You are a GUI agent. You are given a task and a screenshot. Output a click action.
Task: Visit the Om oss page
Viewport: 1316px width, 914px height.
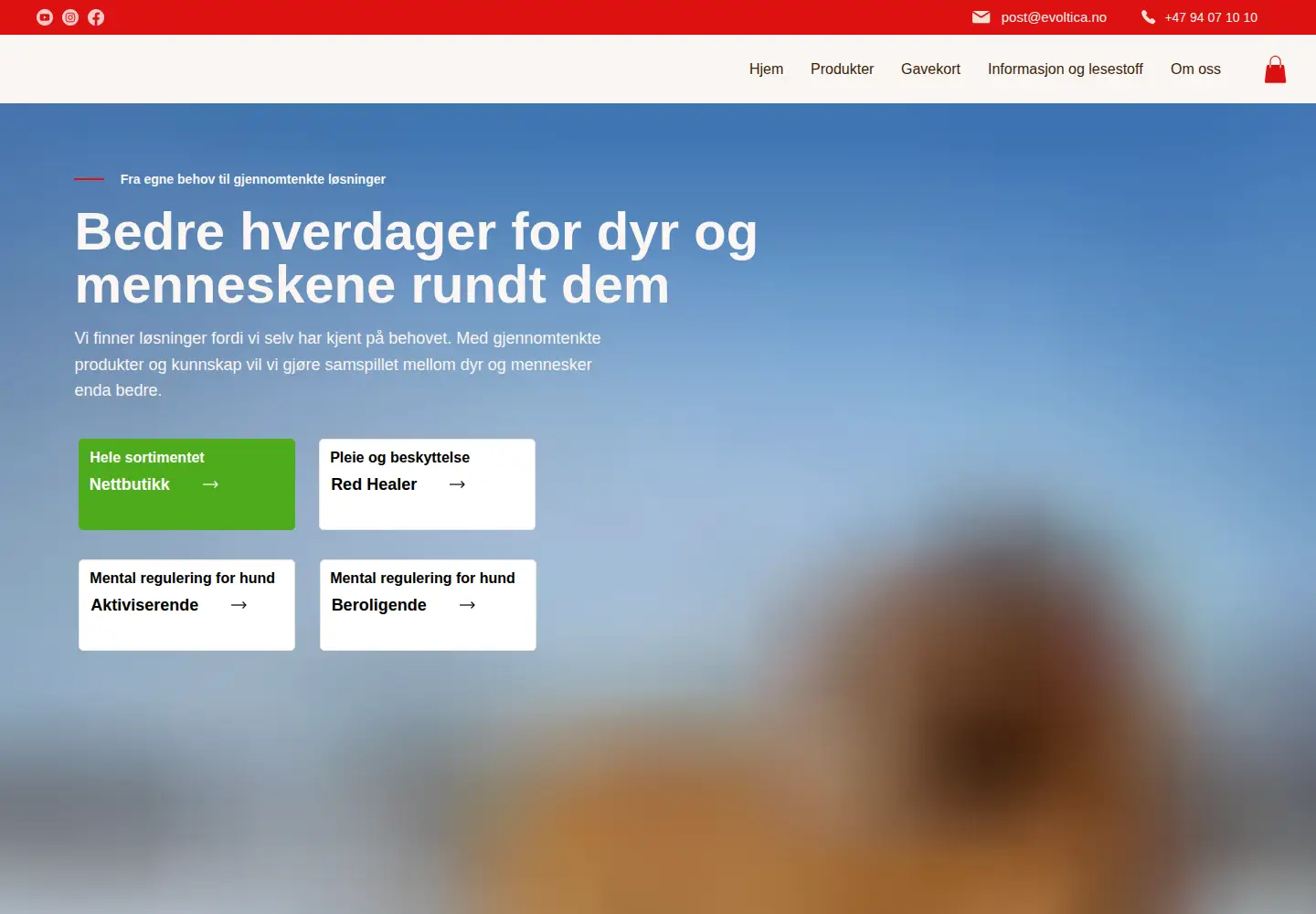point(1195,69)
